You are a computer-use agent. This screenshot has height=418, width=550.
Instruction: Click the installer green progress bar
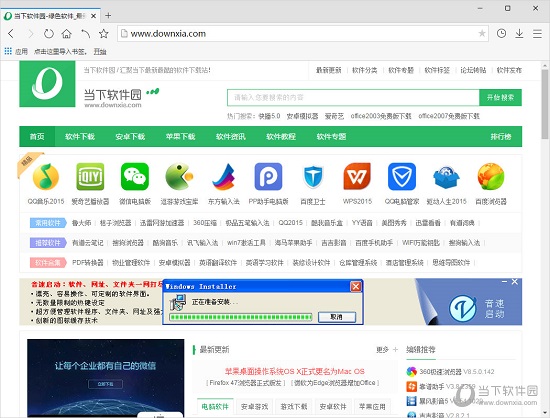point(241,317)
